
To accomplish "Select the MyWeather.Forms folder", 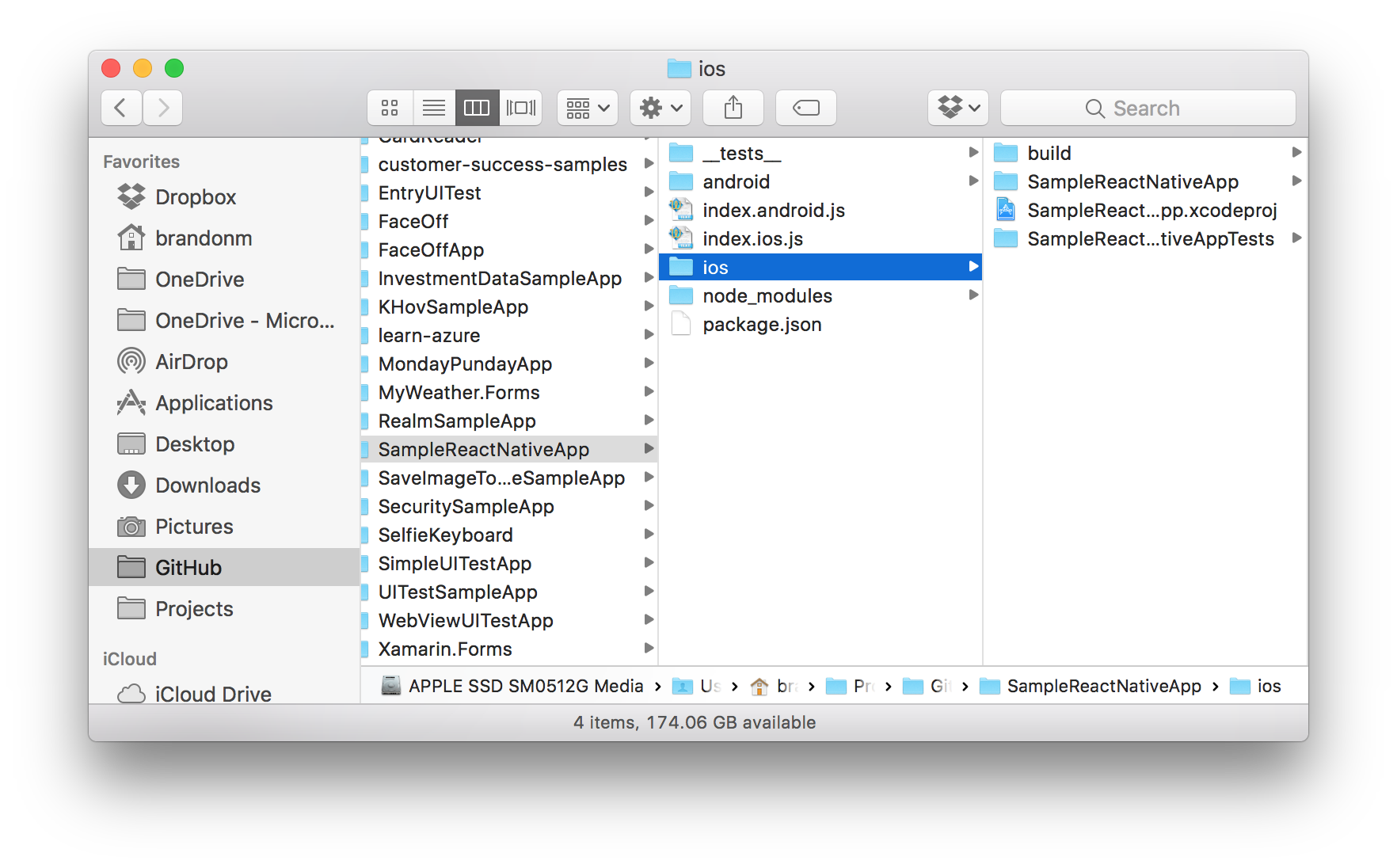I will click(x=508, y=392).
